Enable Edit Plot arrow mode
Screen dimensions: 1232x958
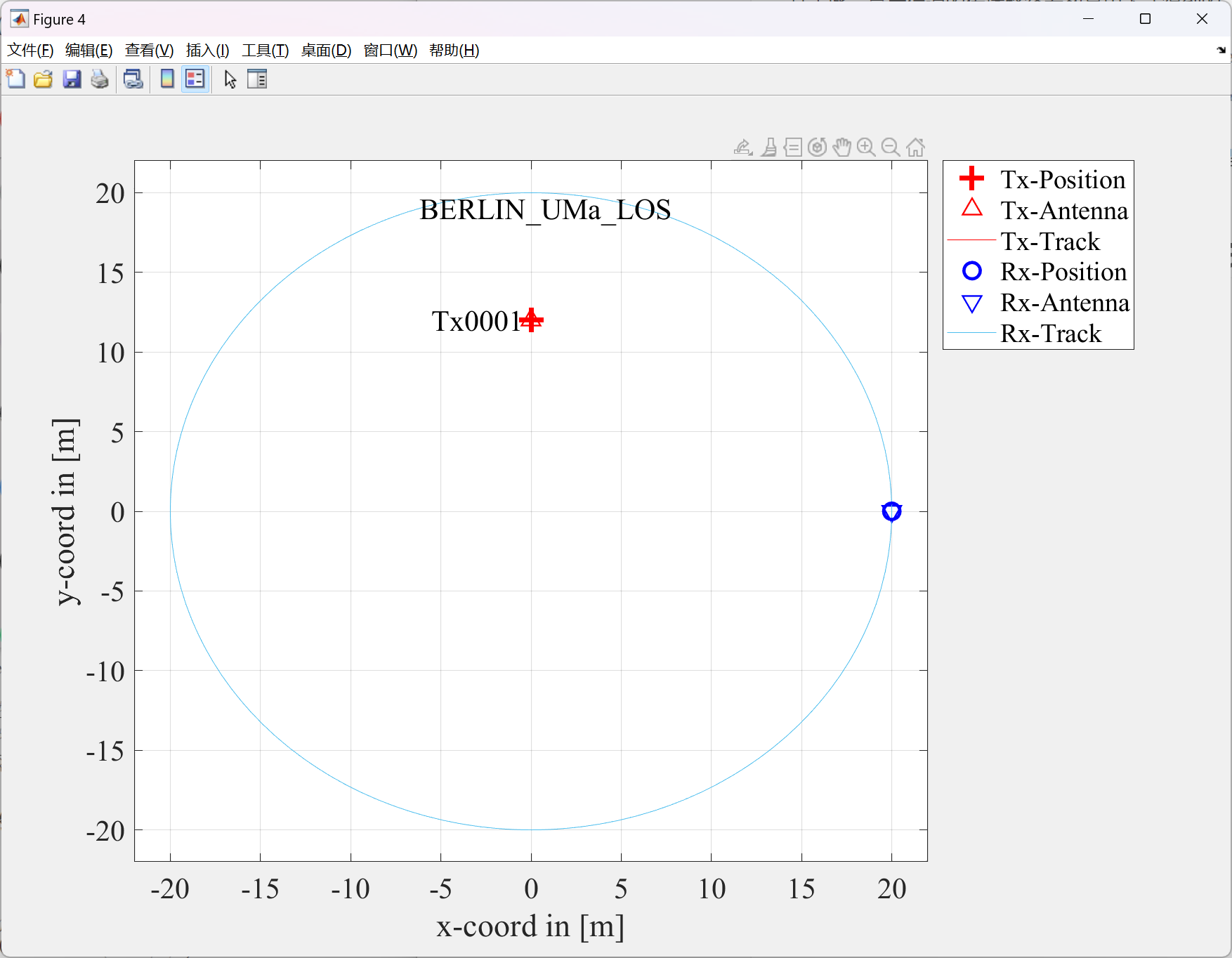point(230,79)
